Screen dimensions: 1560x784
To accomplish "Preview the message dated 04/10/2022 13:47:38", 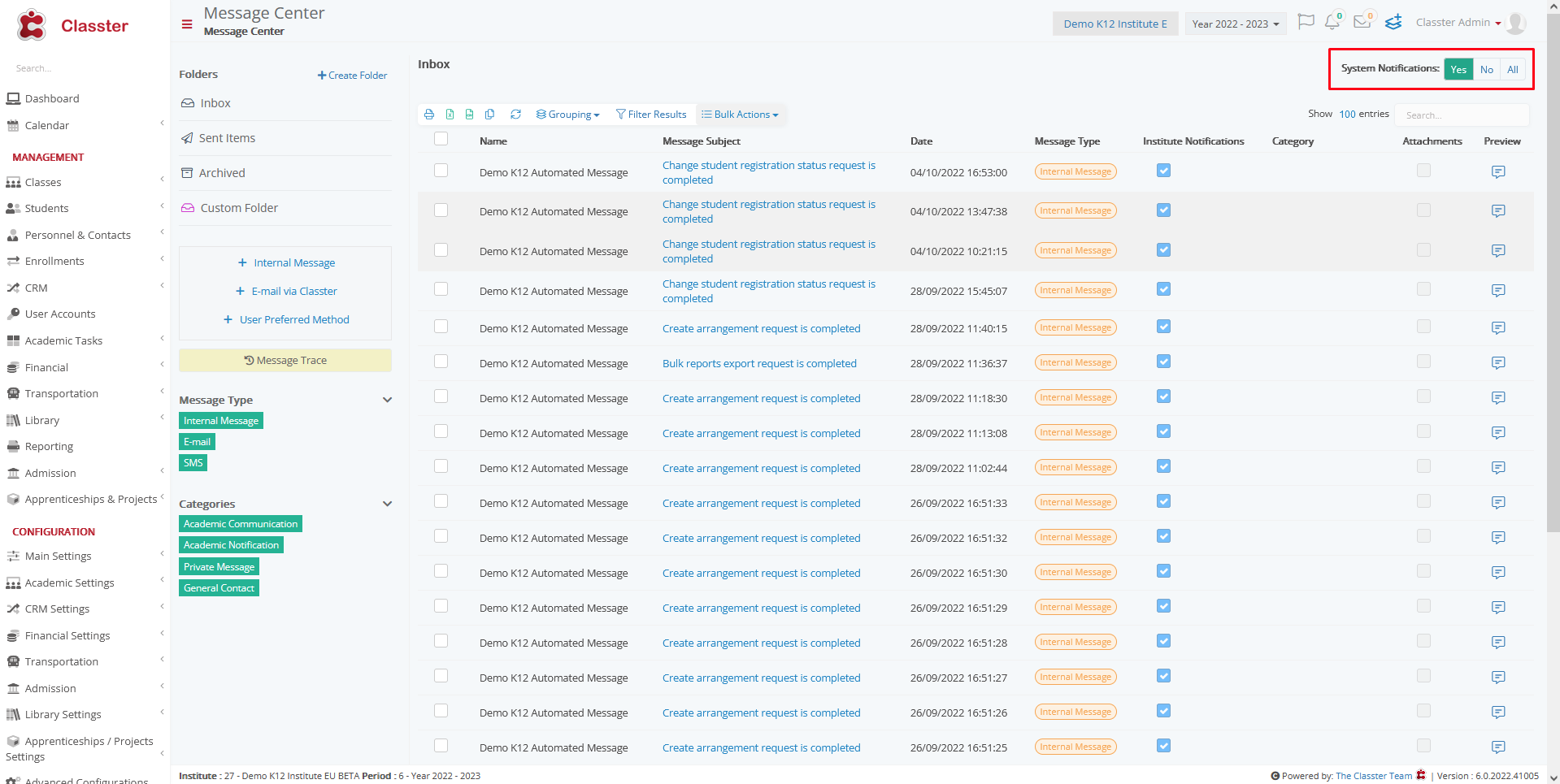I will coord(1498,211).
